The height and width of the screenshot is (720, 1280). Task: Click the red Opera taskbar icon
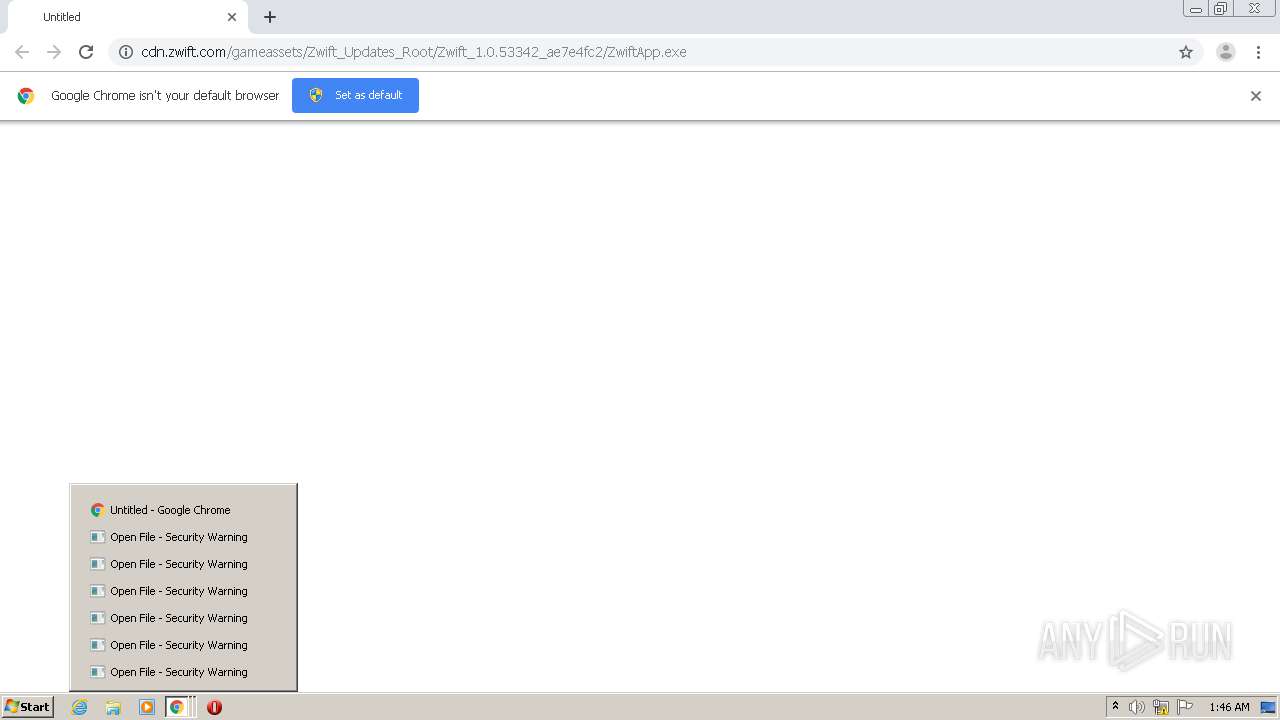point(214,707)
